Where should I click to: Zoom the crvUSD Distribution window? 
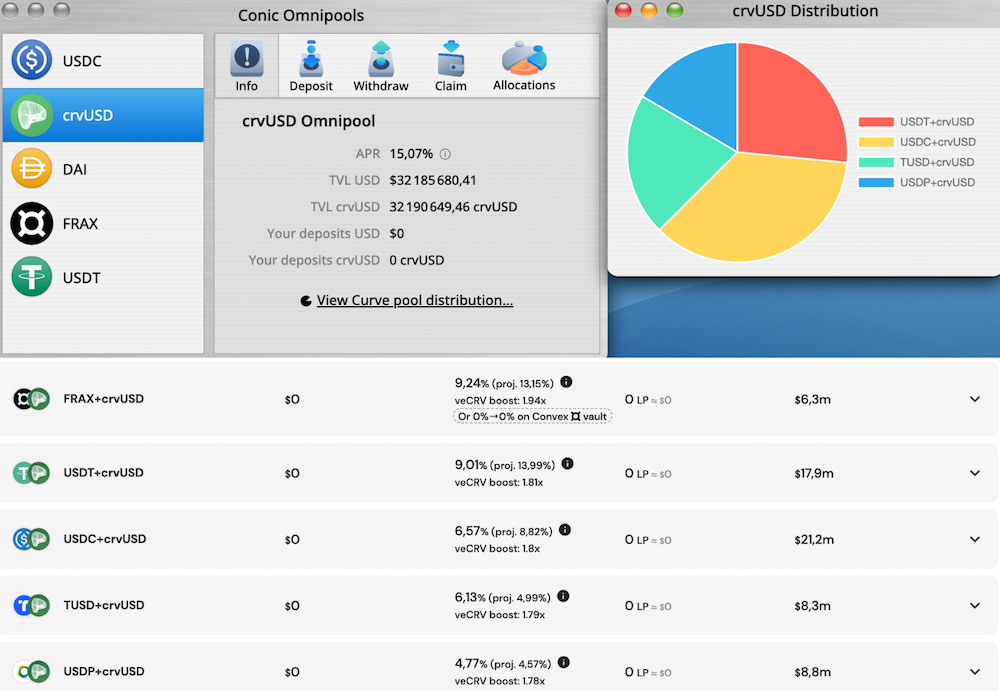coord(675,10)
